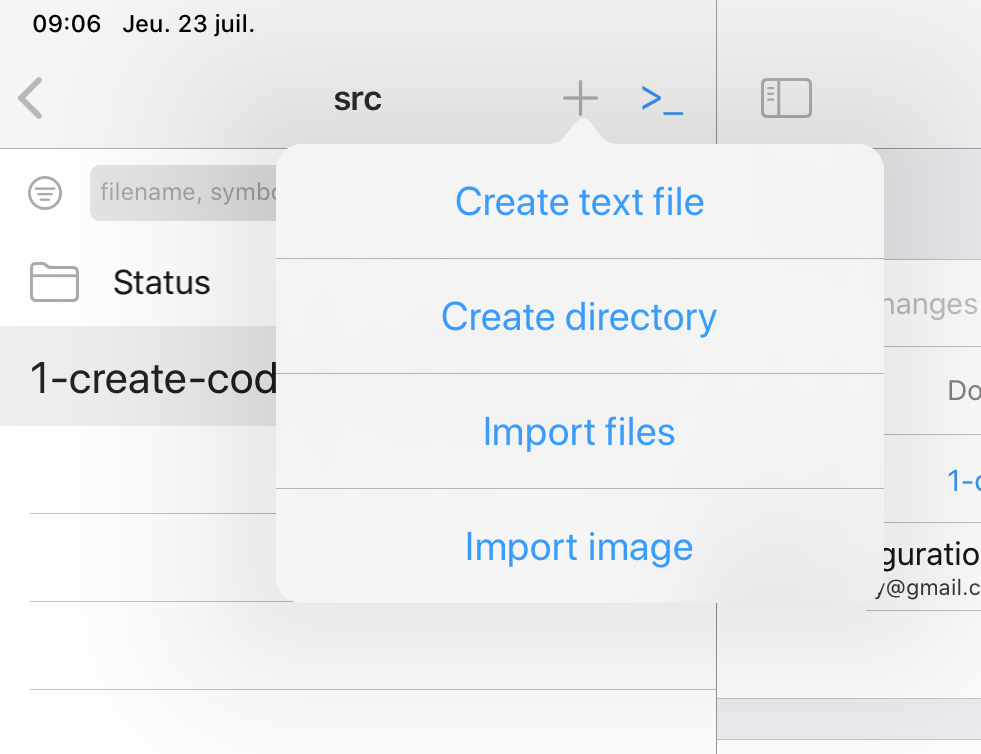Click the src folder title

(x=357, y=99)
